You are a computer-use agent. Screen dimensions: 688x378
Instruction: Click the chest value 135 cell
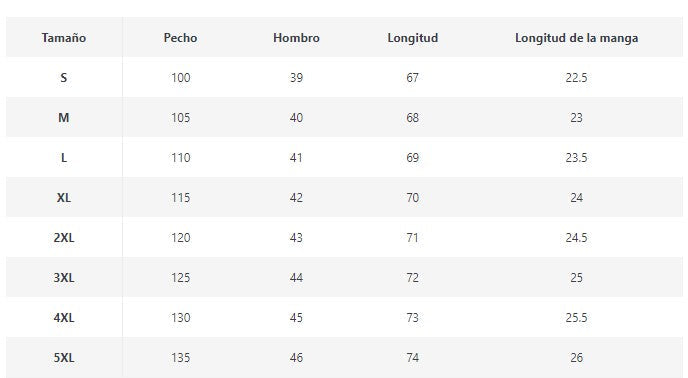pos(180,357)
